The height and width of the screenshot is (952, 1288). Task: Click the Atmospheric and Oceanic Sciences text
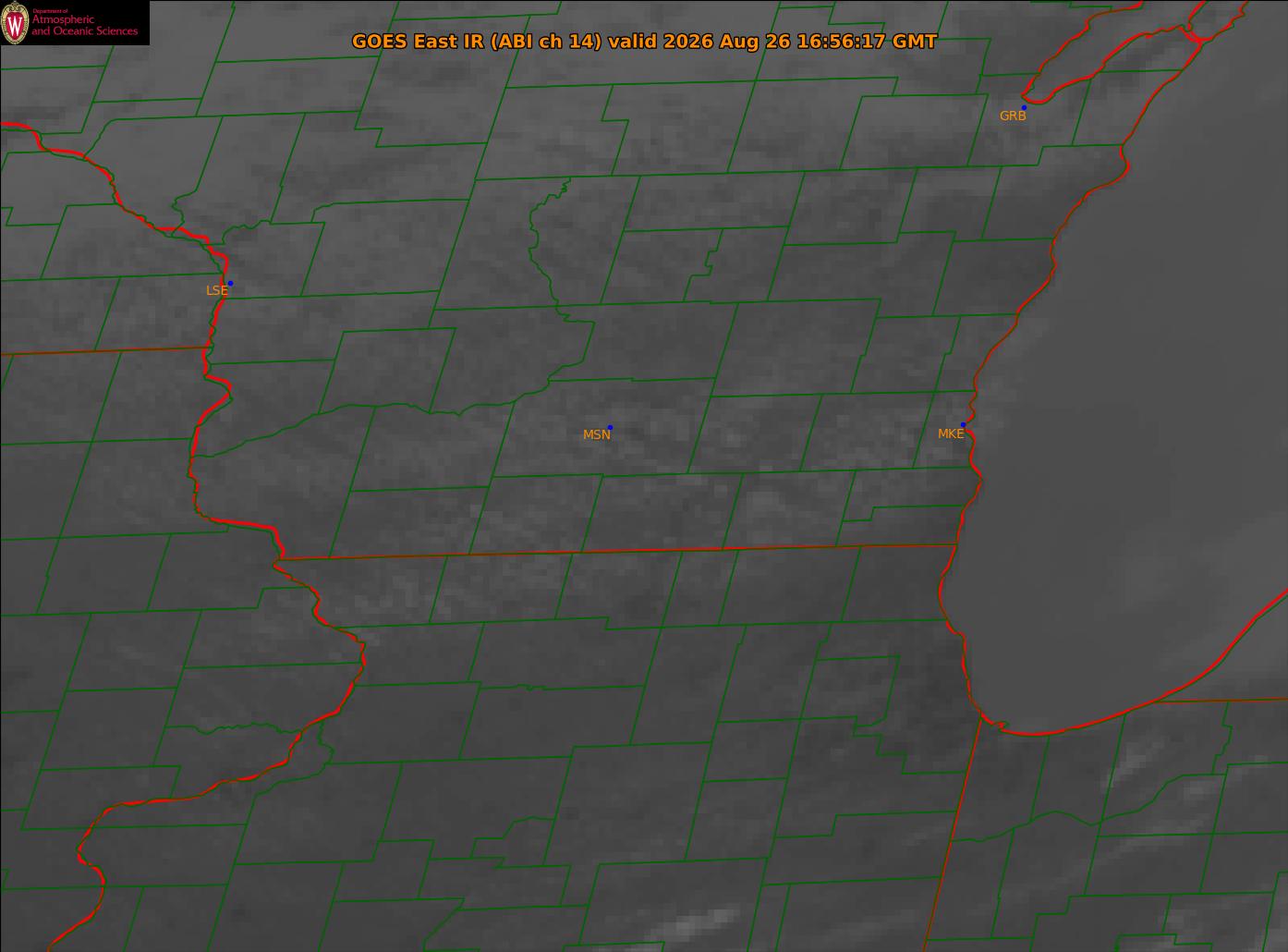[x=84, y=26]
